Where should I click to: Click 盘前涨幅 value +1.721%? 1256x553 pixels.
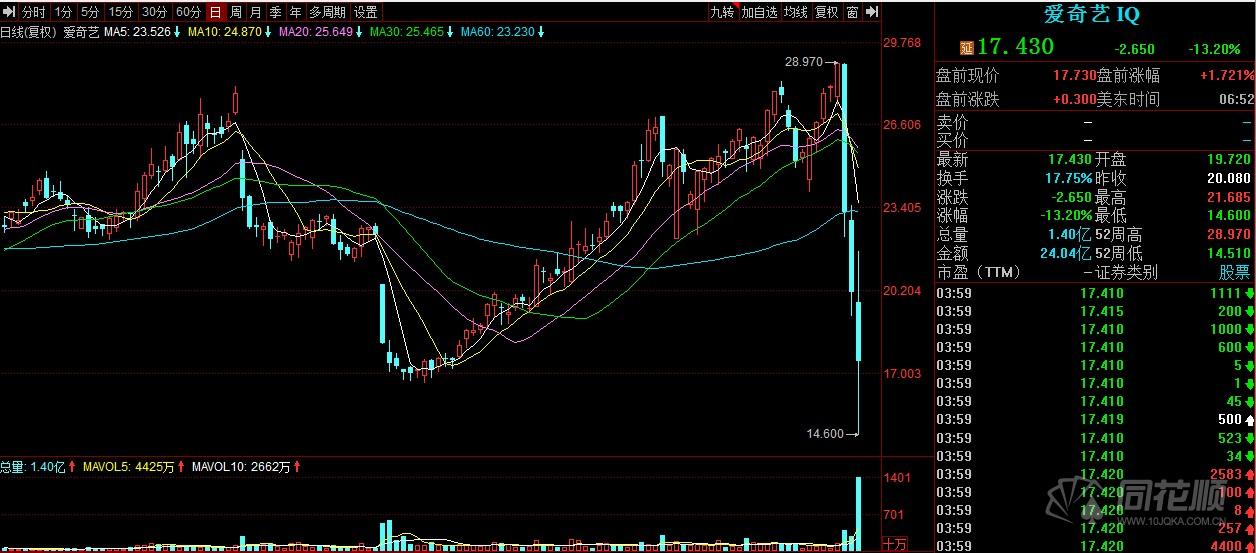[x=1225, y=75]
